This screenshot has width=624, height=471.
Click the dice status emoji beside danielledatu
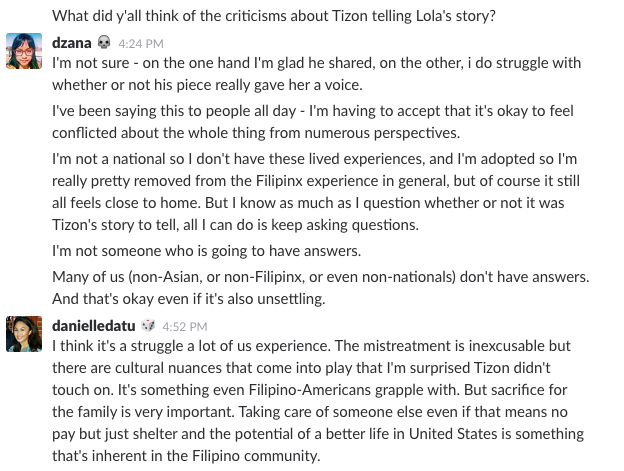(148, 325)
